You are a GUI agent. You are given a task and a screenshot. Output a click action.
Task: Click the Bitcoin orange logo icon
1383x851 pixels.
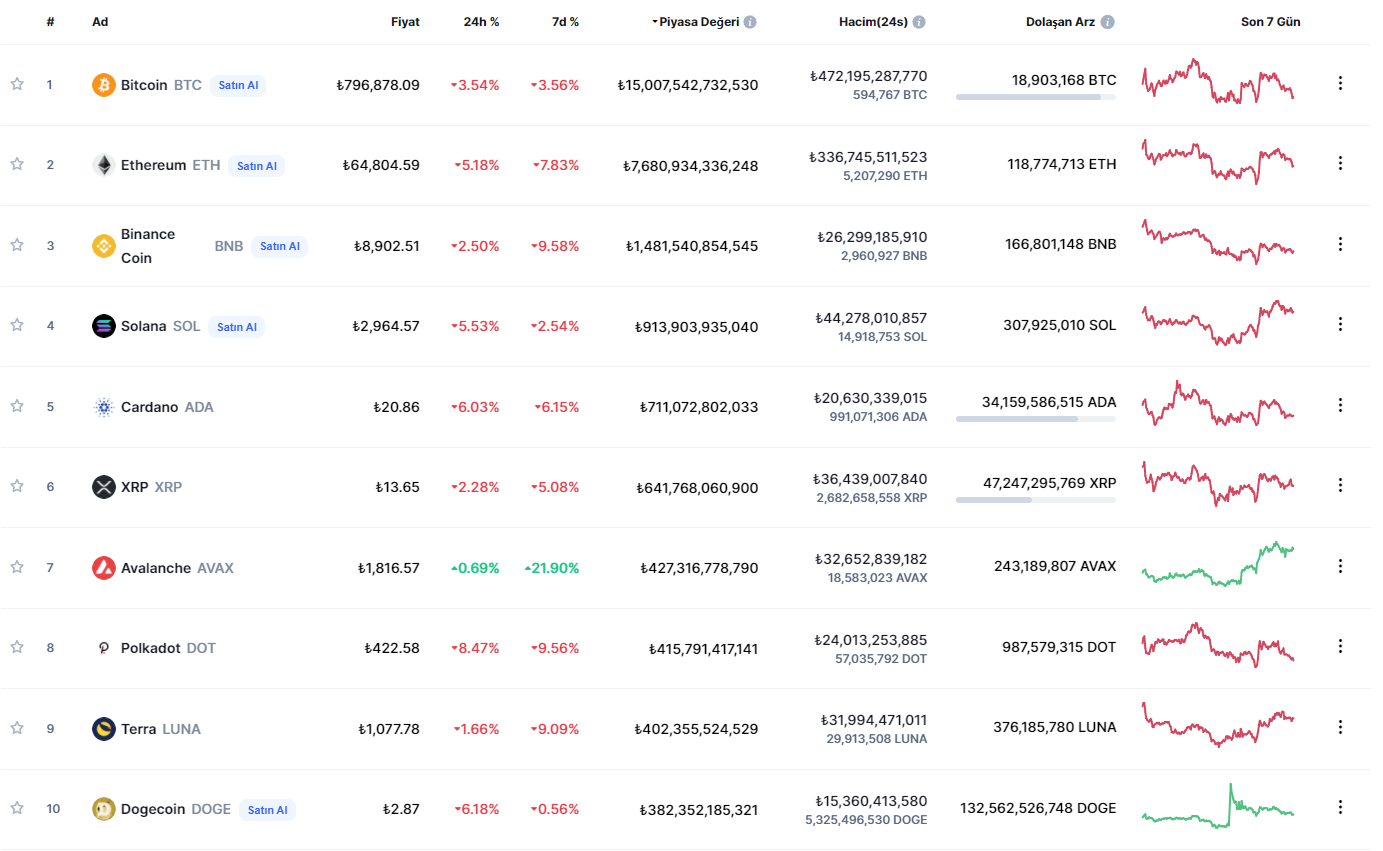[104, 85]
